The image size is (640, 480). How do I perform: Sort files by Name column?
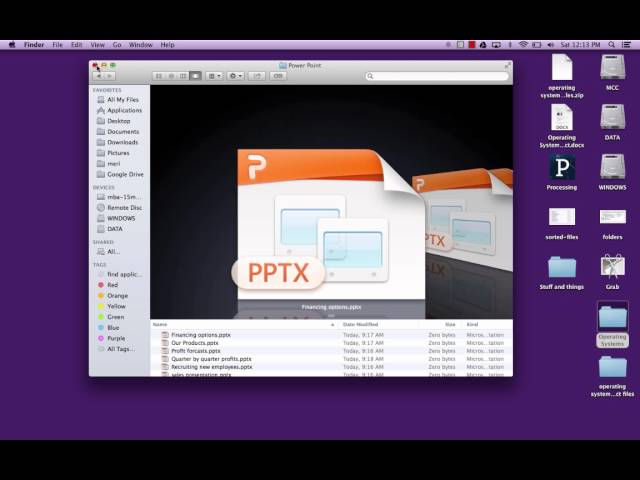(244, 324)
